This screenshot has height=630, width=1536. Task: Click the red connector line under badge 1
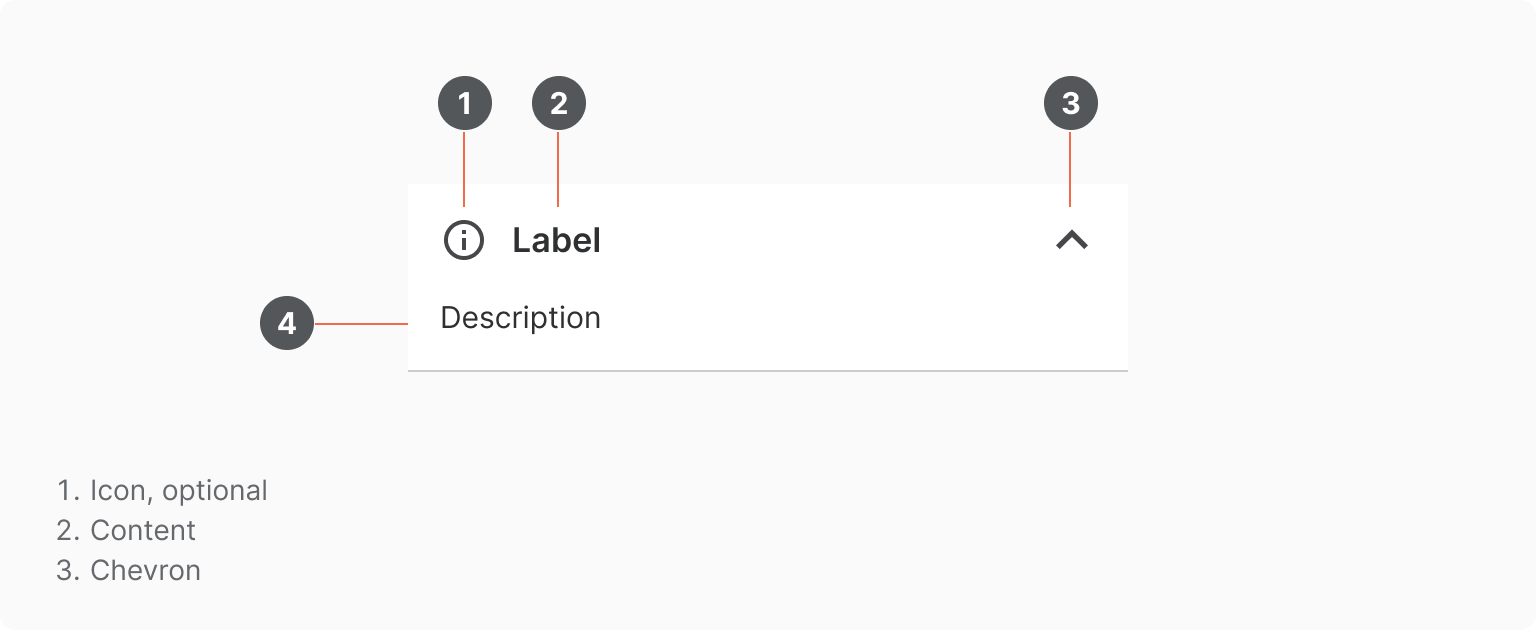[x=464, y=168]
